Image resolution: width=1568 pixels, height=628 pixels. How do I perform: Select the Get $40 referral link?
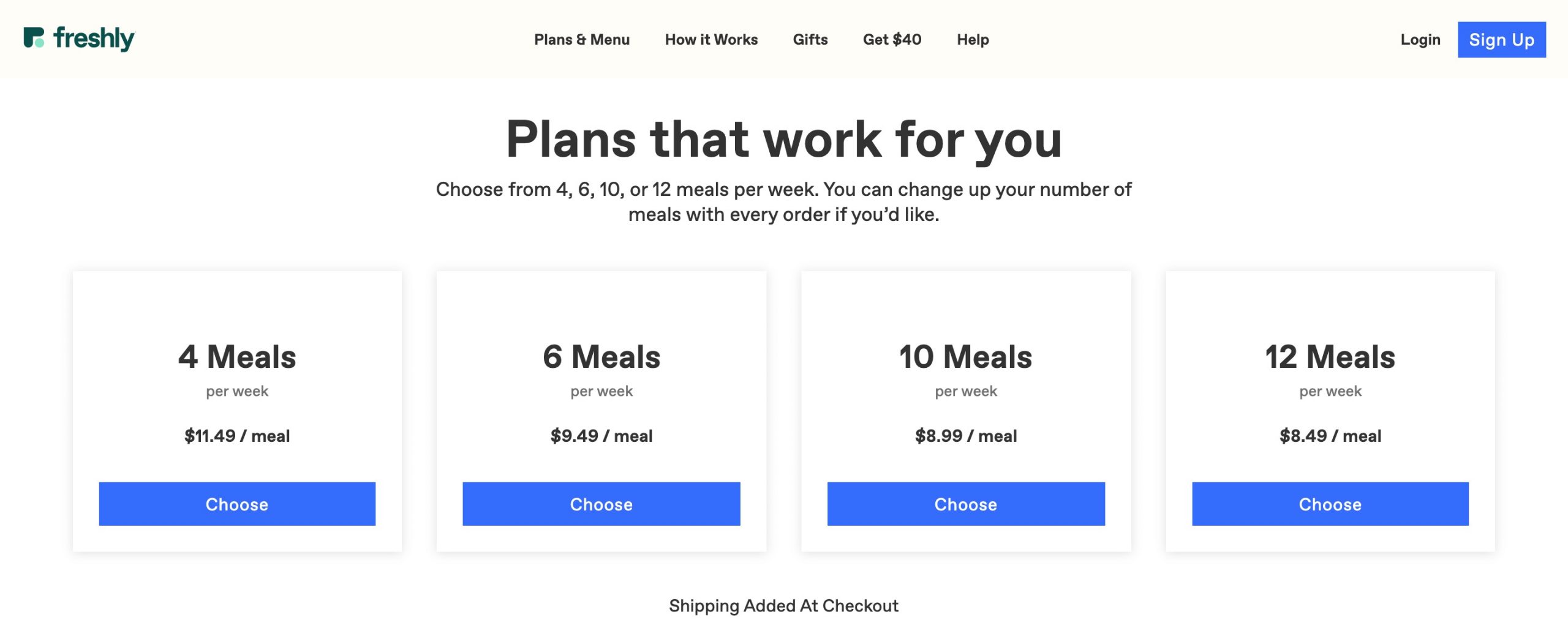point(892,40)
